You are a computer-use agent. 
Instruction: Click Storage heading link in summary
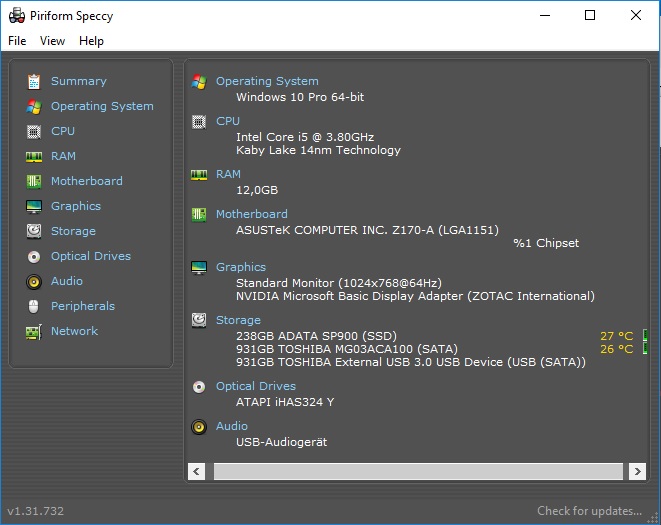tap(238, 320)
